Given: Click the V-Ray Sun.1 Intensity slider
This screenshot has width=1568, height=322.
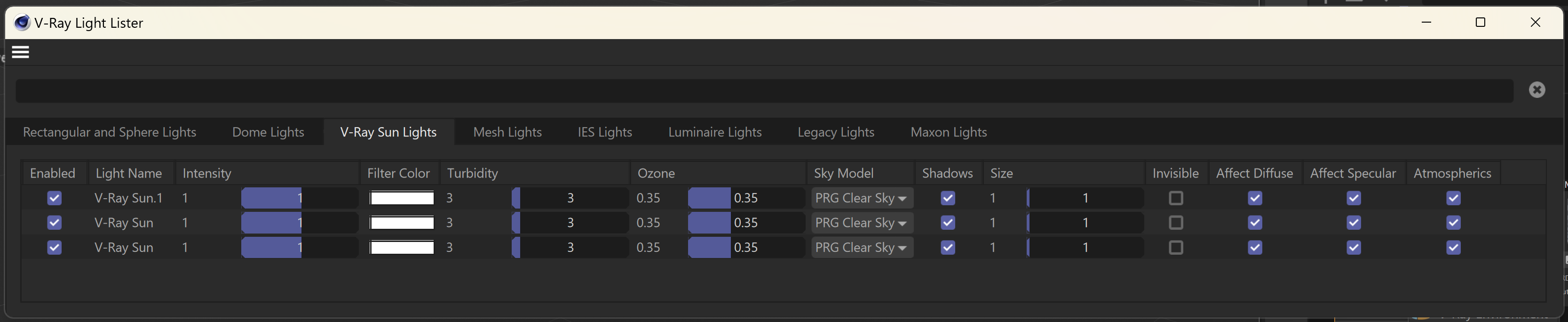Looking at the screenshot, I should [x=300, y=198].
